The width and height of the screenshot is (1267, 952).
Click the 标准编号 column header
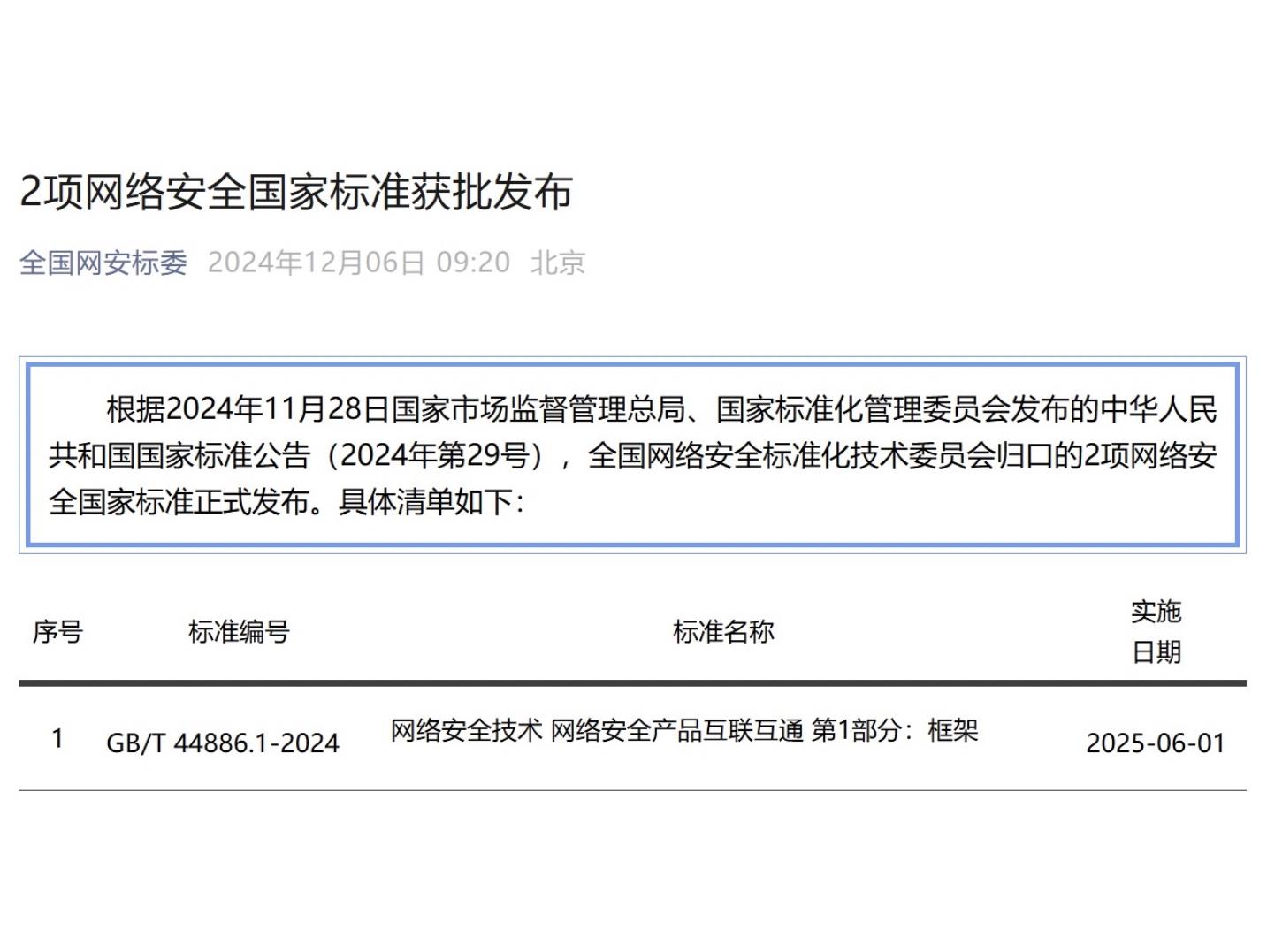[239, 632]
